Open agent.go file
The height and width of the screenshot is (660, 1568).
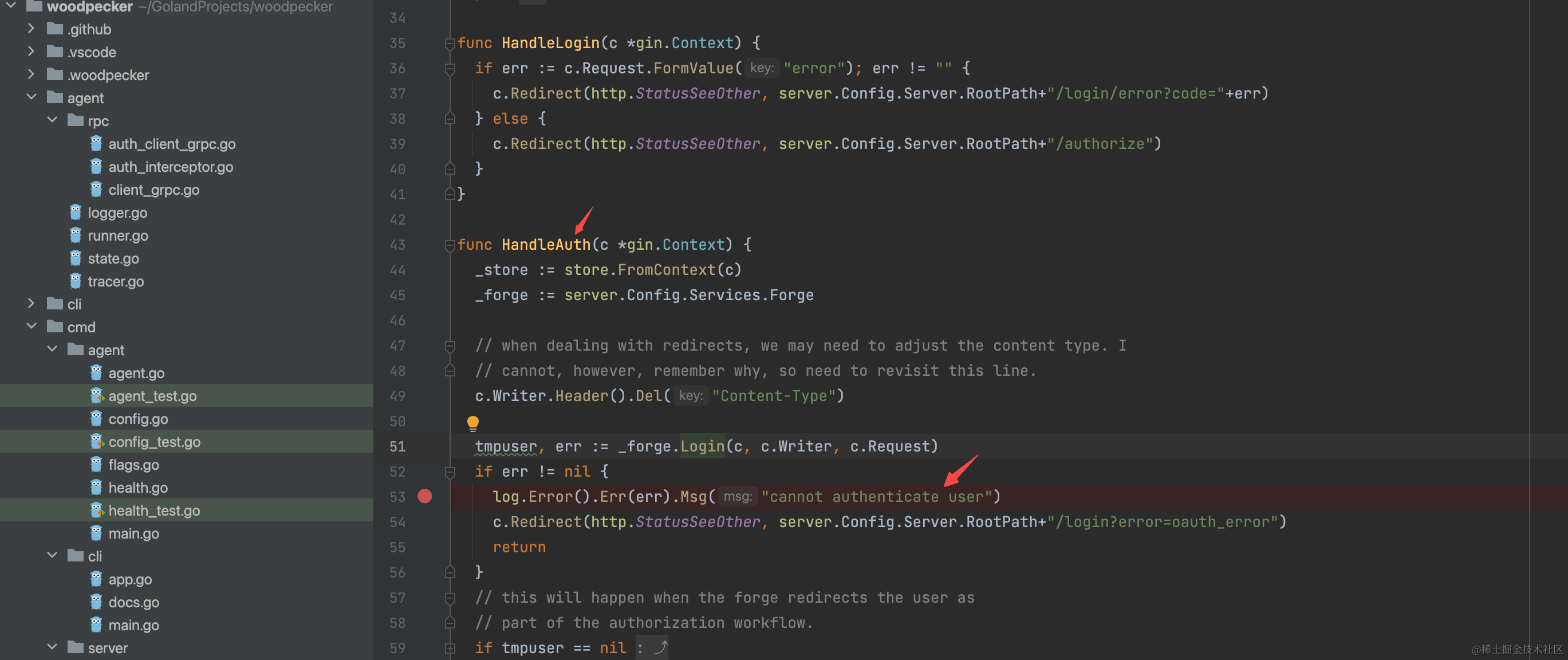[136, 372]
